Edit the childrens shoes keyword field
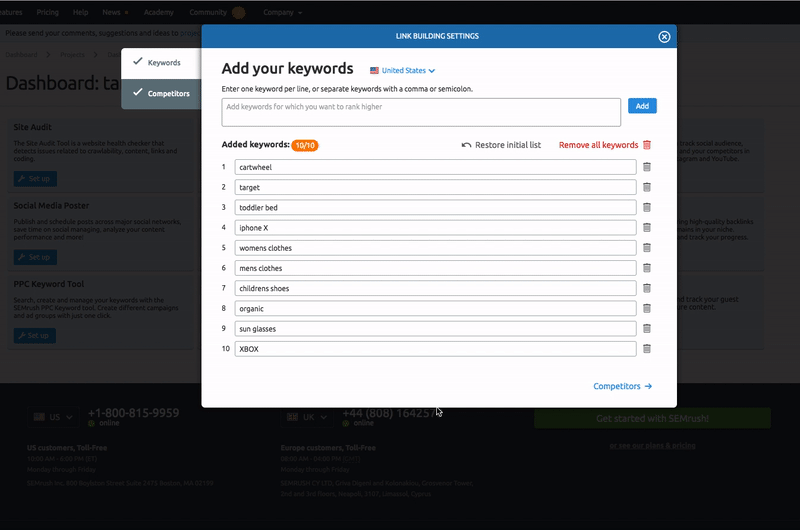 tap(435, 288)
